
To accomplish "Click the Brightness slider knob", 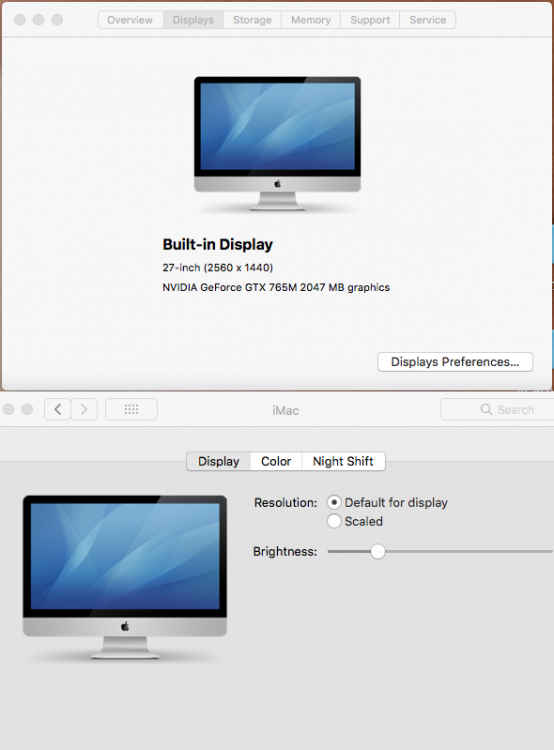I will (378, 551).
